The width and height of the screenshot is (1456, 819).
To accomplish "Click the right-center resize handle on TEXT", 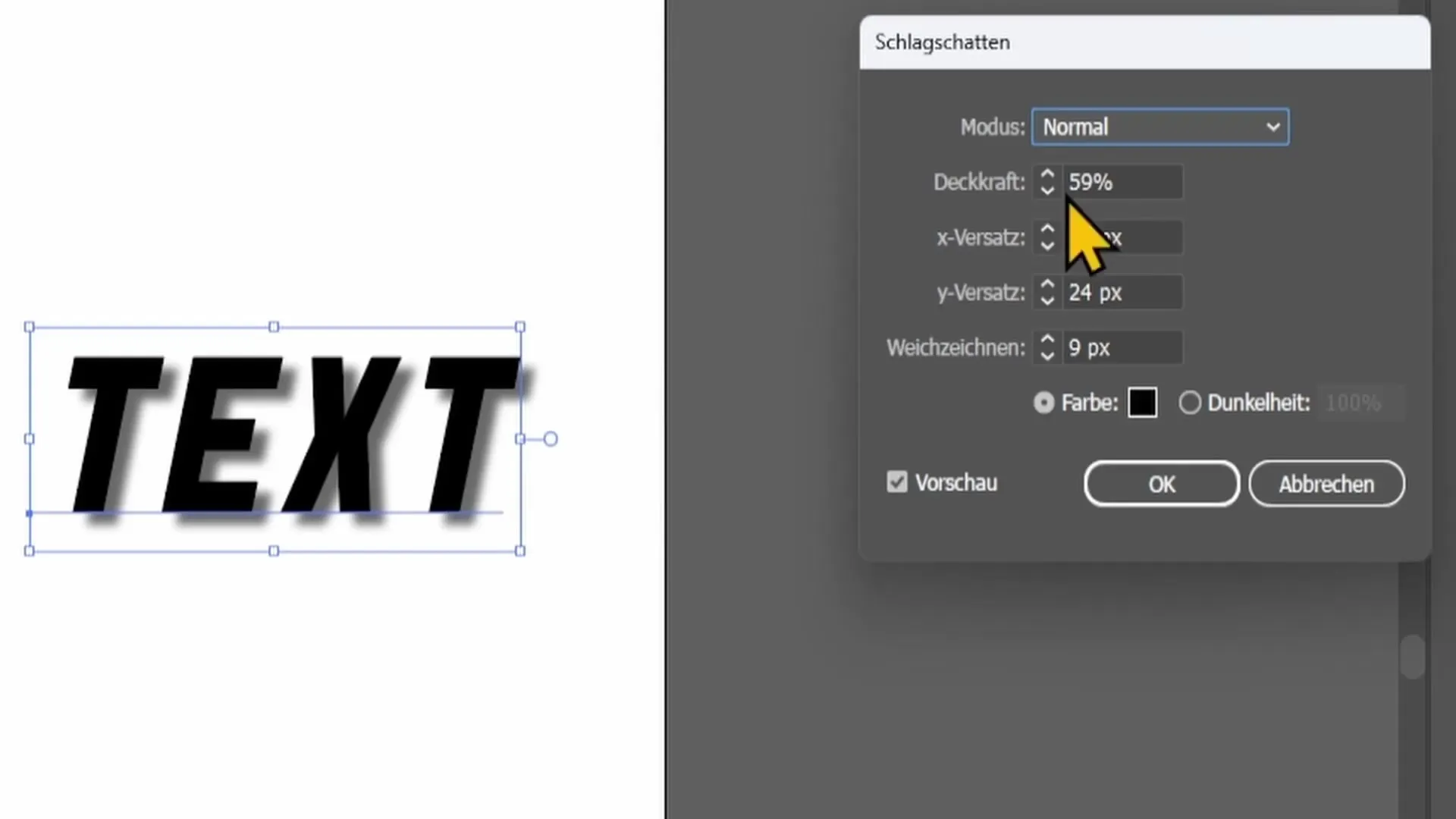I will 520,438.
